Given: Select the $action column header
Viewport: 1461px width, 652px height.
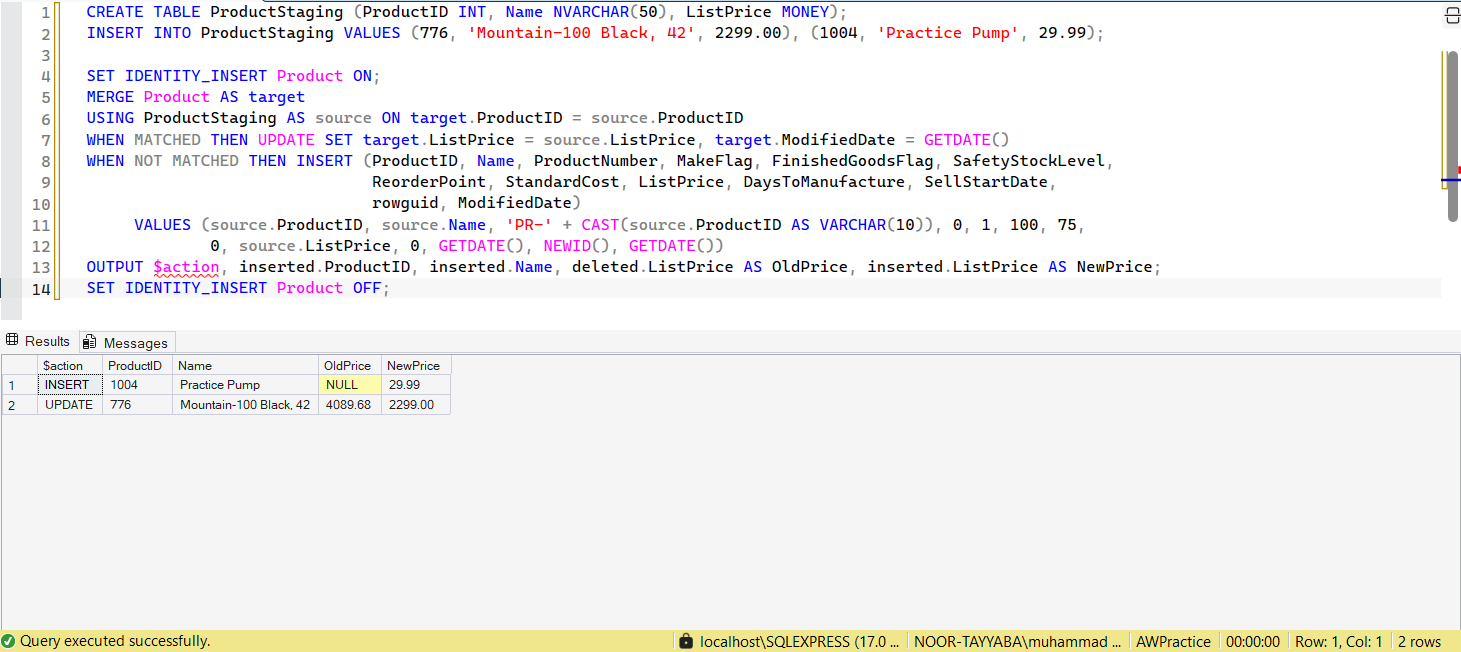Looking at the screenshot, I should [70, 365].
